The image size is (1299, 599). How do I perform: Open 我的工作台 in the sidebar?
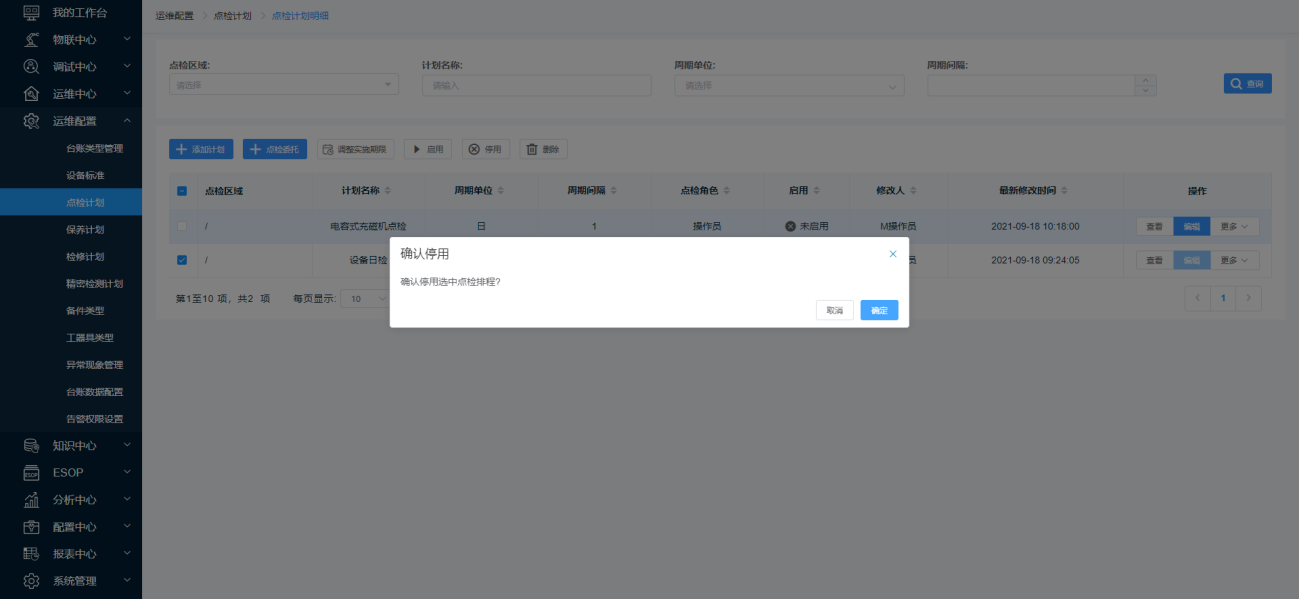[x=79, y=13]
